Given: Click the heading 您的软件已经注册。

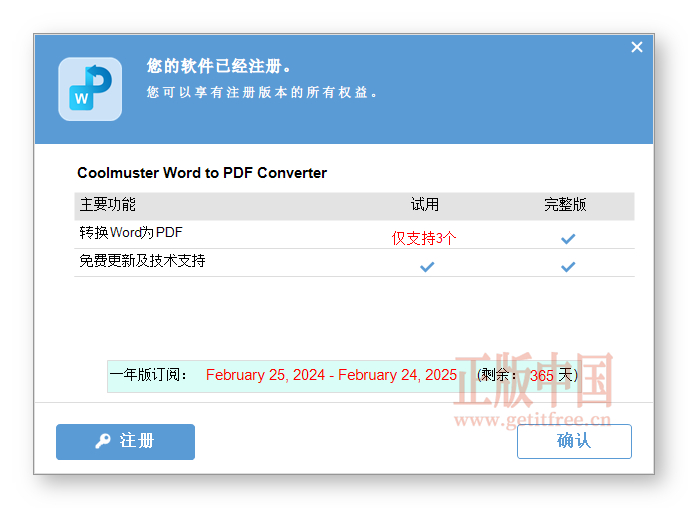Looking at the screenshot, I should (219, 66).
